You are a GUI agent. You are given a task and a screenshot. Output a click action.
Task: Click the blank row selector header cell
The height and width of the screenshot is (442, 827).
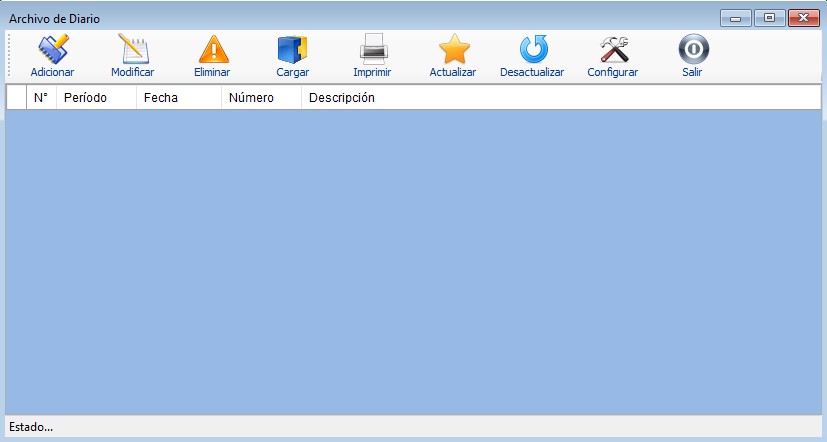click(16, 98)
